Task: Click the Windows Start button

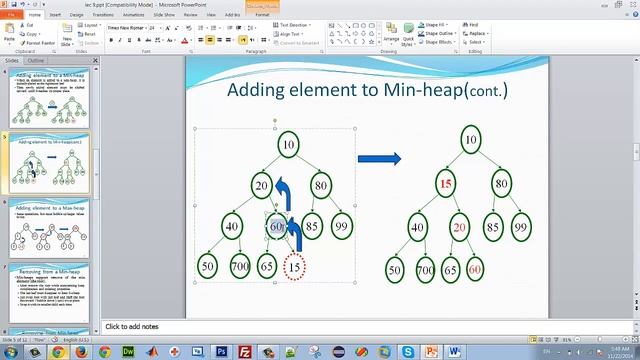Action: tap(10, 352)
